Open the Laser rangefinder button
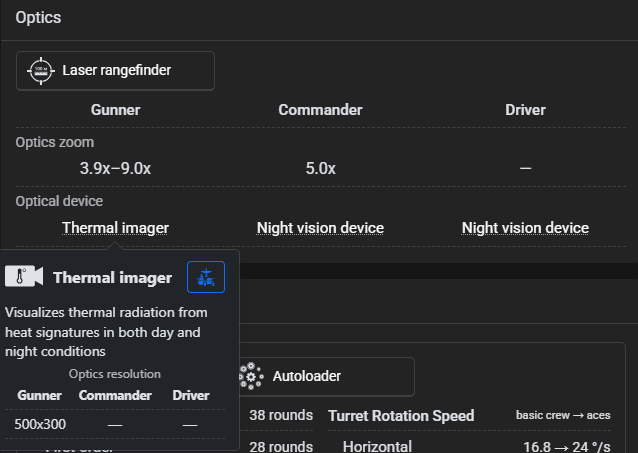Screen dimensions: 638x453 [x=115, y=71]
